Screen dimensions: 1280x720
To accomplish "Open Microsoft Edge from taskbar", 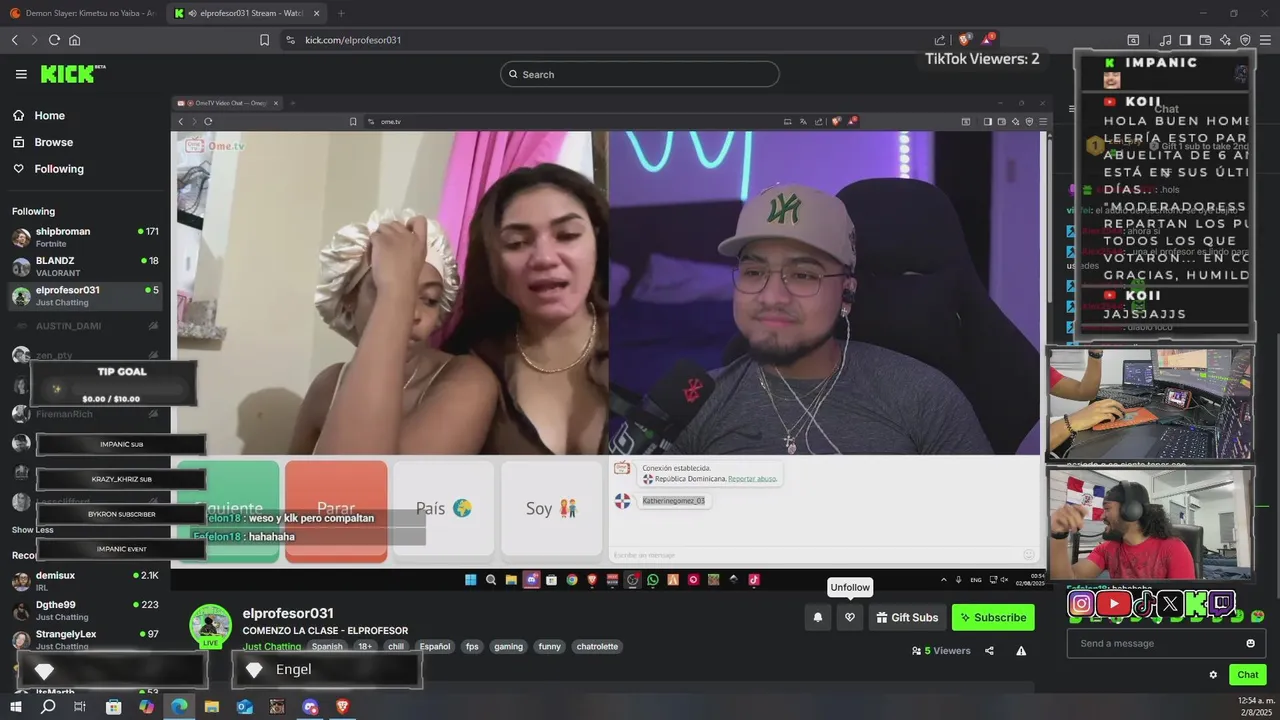I will (x=179, y=706).
